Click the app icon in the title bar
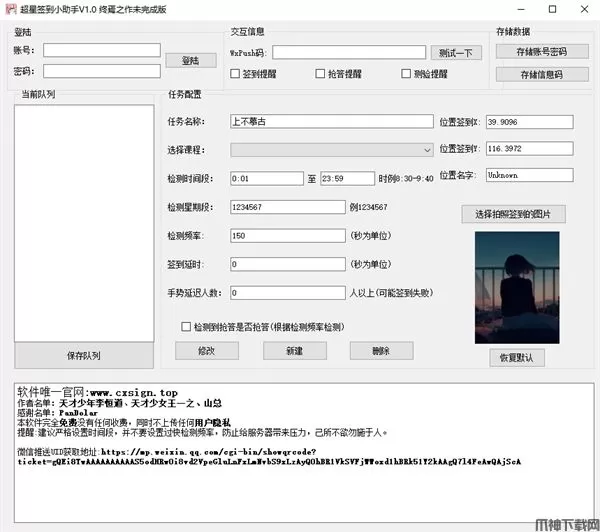The height and width of the screenshot is (532, 600). coord(11,9)
